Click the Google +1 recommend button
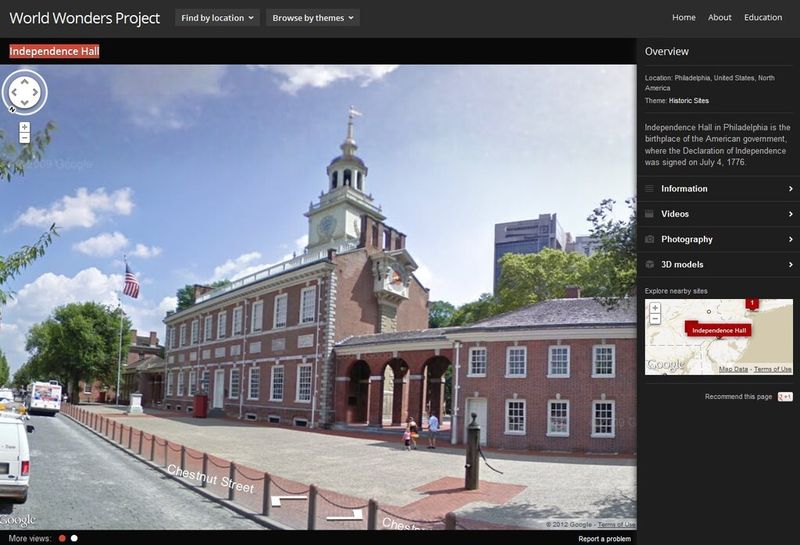 point(785,397)
